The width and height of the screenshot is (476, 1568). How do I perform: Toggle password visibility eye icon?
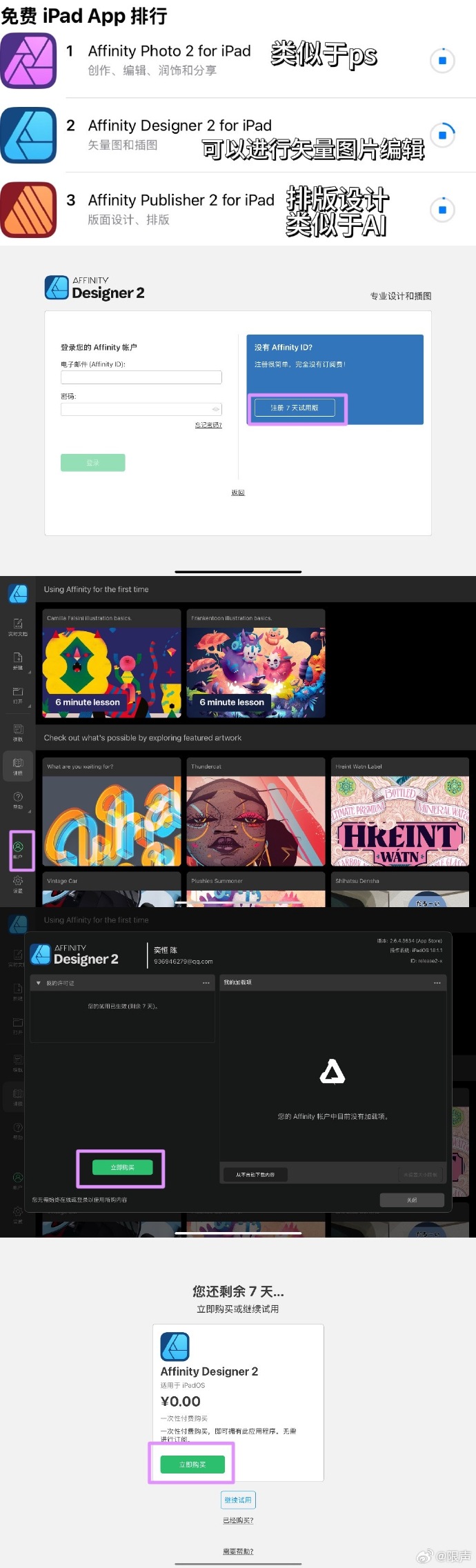(216, 409)
